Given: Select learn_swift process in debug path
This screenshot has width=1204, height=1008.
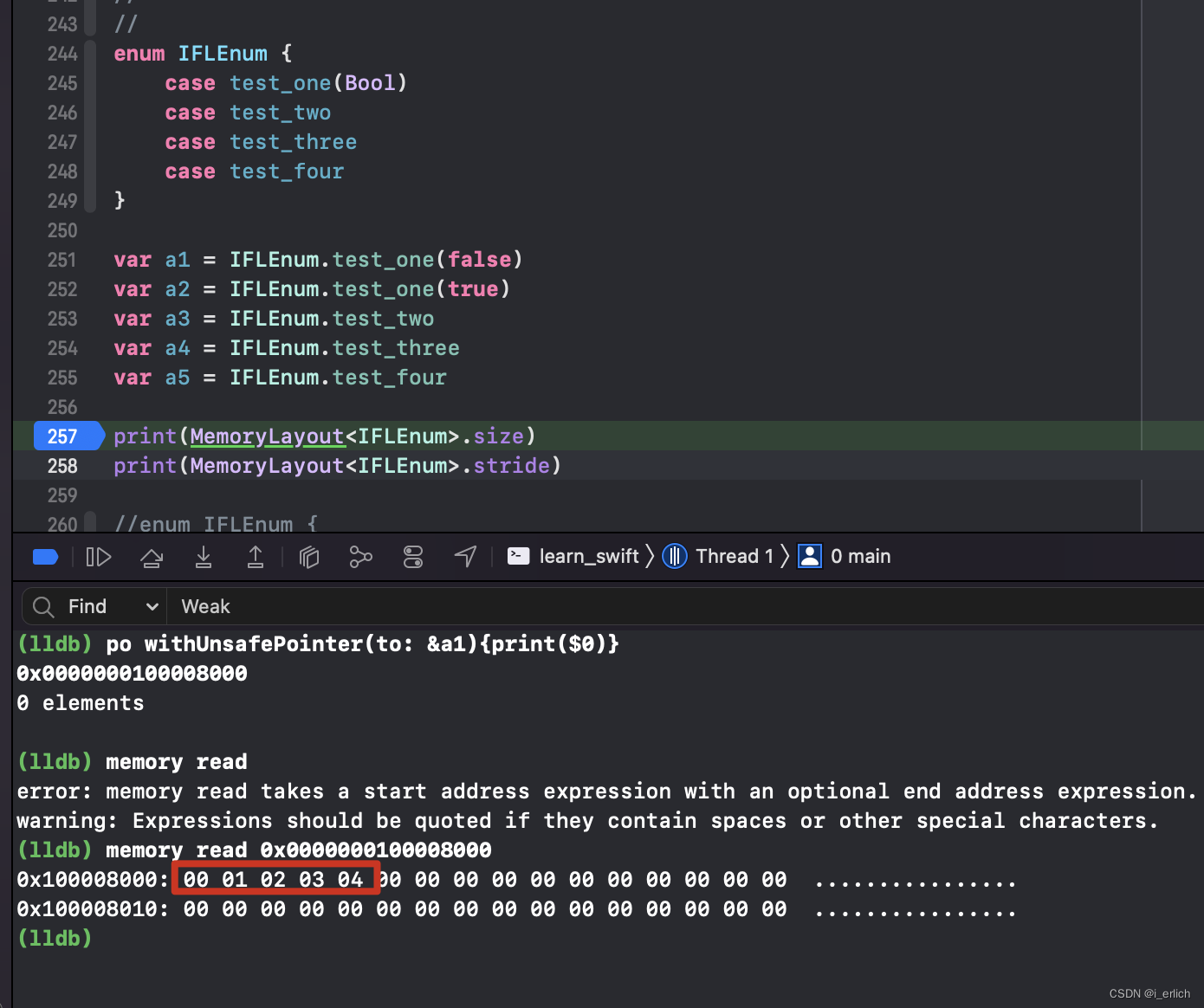Looking at the screenshot, I should pos(573,557).
